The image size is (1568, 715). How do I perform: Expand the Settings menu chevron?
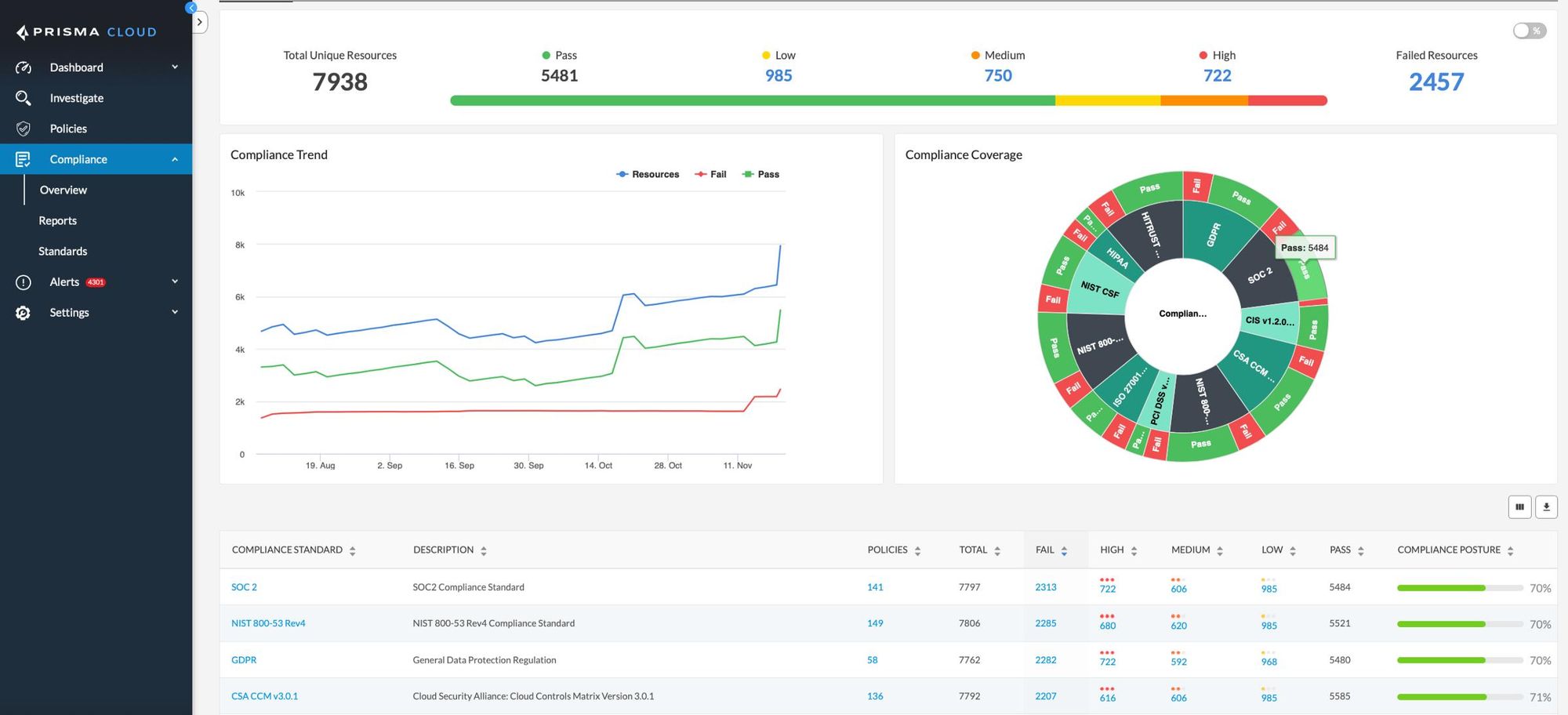[175, 312]
